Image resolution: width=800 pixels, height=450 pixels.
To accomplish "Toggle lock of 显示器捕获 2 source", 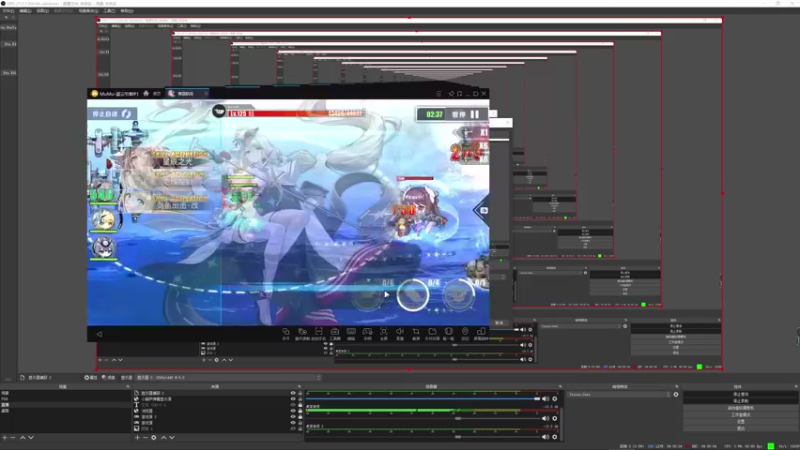I will [300, 393].
